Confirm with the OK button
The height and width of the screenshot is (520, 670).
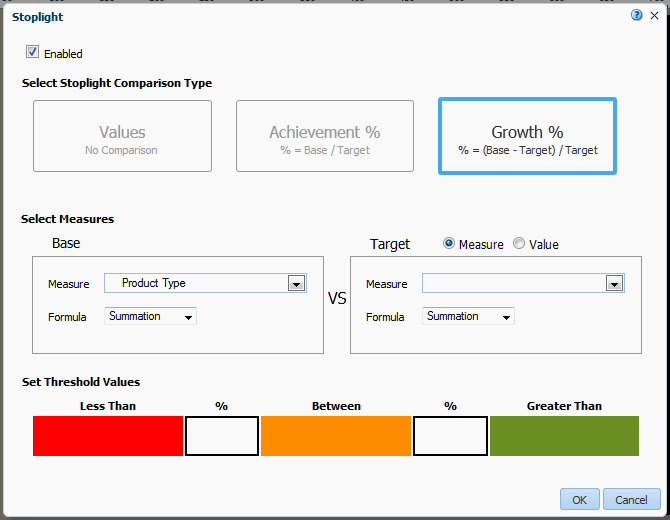pyautogui.click(x=580, y=499)
